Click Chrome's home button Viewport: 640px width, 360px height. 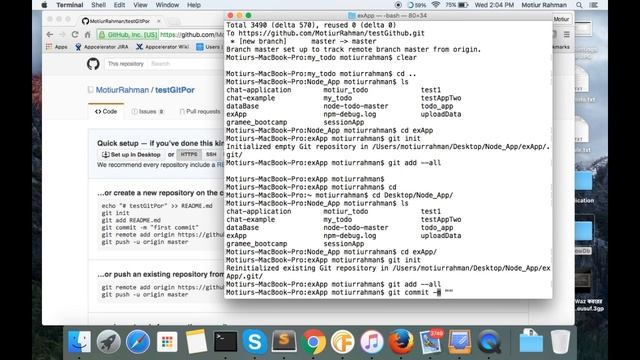coord(87,35)
